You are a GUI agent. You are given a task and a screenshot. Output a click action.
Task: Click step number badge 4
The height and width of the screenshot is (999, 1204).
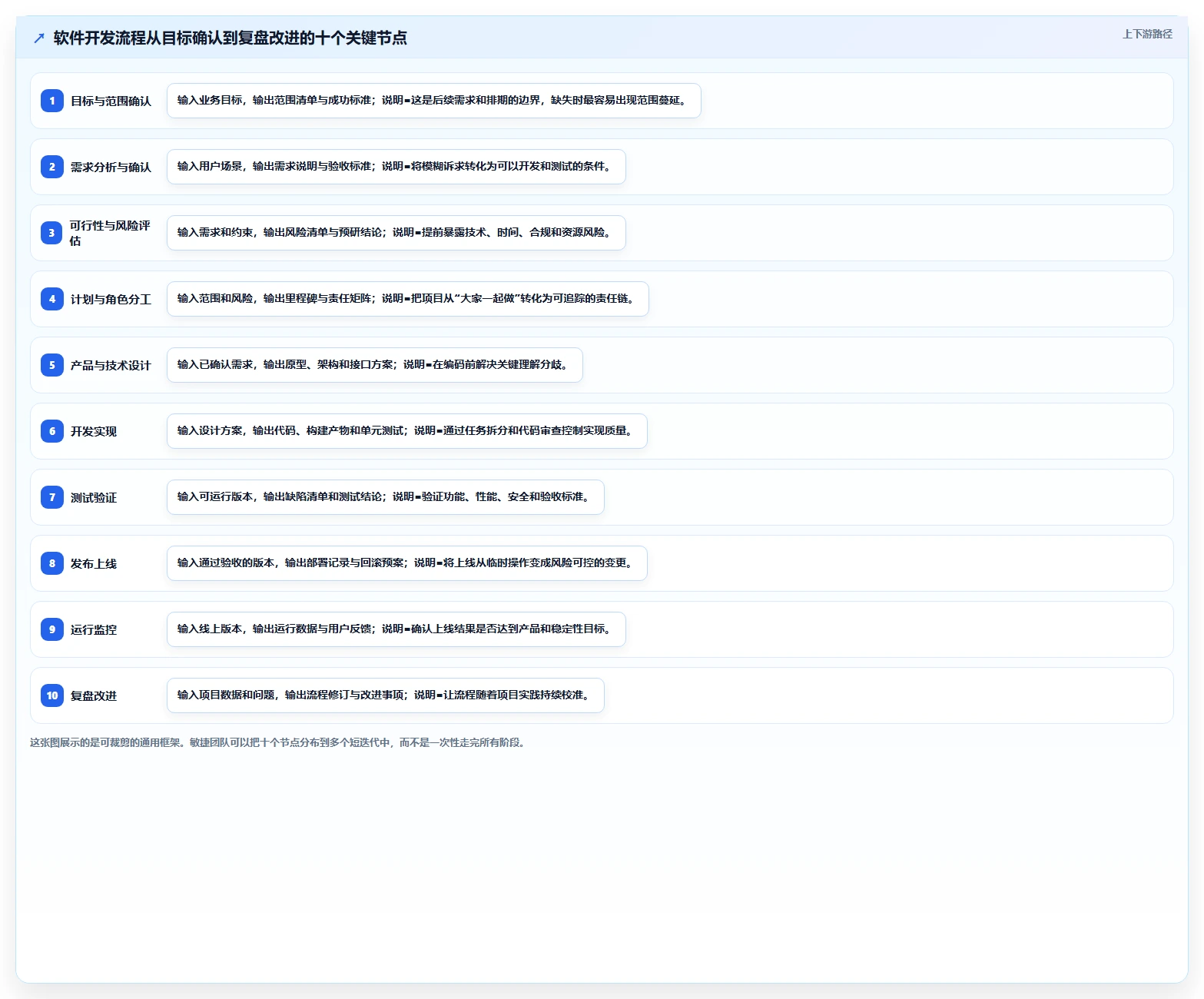click(x=52, y=299)
